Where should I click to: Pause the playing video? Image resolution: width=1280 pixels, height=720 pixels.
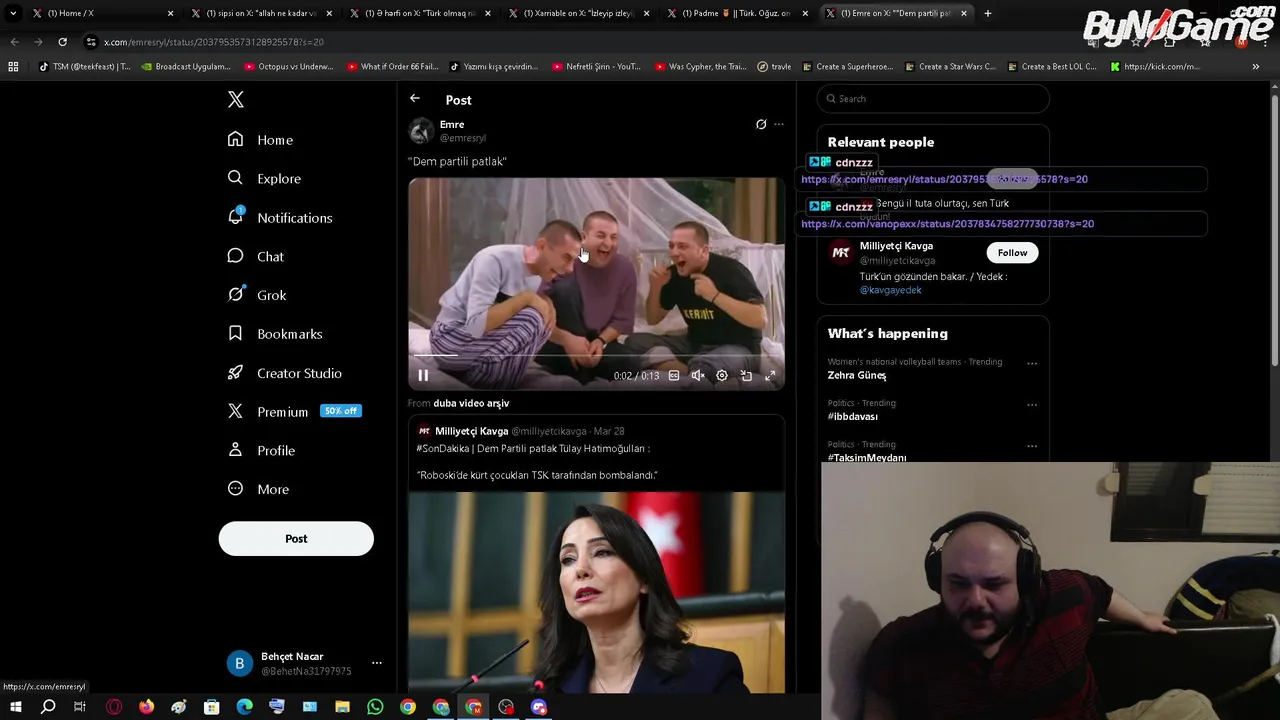point(423,376)
